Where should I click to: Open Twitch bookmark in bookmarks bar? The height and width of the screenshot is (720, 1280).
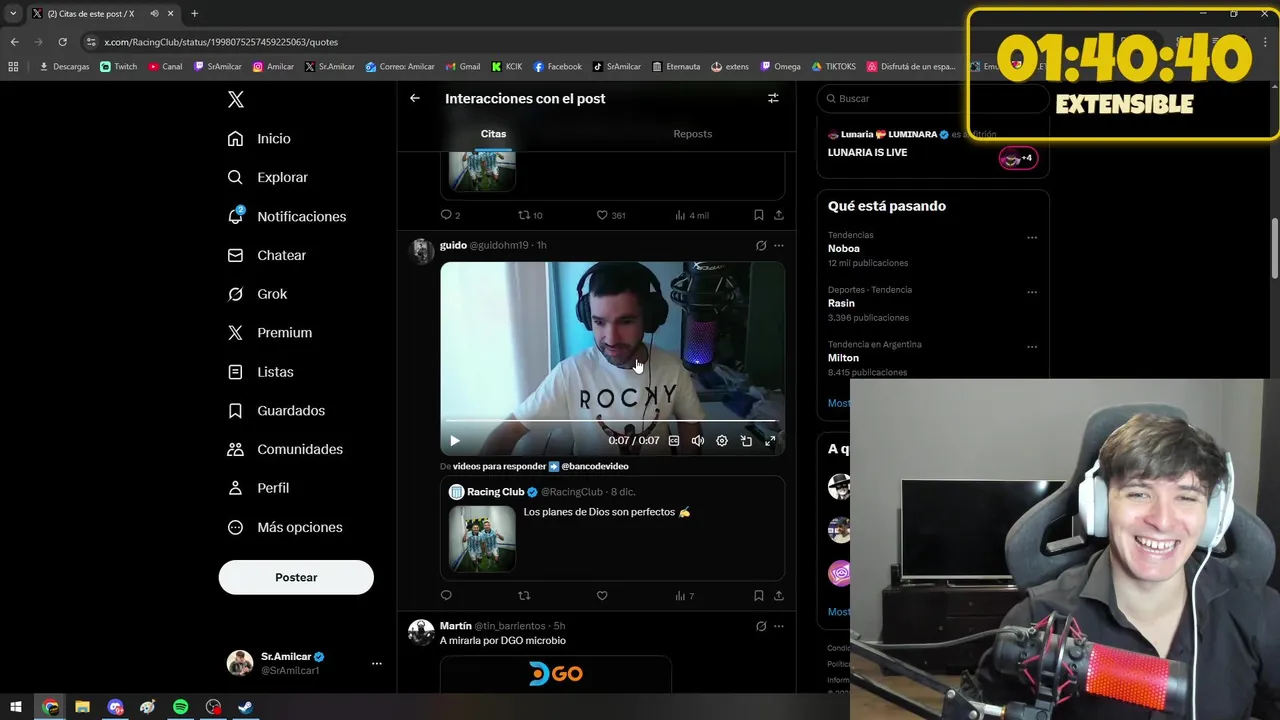(x=119, y=67)
